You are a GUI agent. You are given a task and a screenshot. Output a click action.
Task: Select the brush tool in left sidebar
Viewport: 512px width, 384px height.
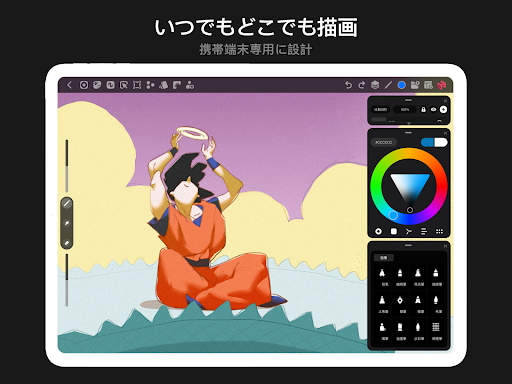(x=67, y=203)
